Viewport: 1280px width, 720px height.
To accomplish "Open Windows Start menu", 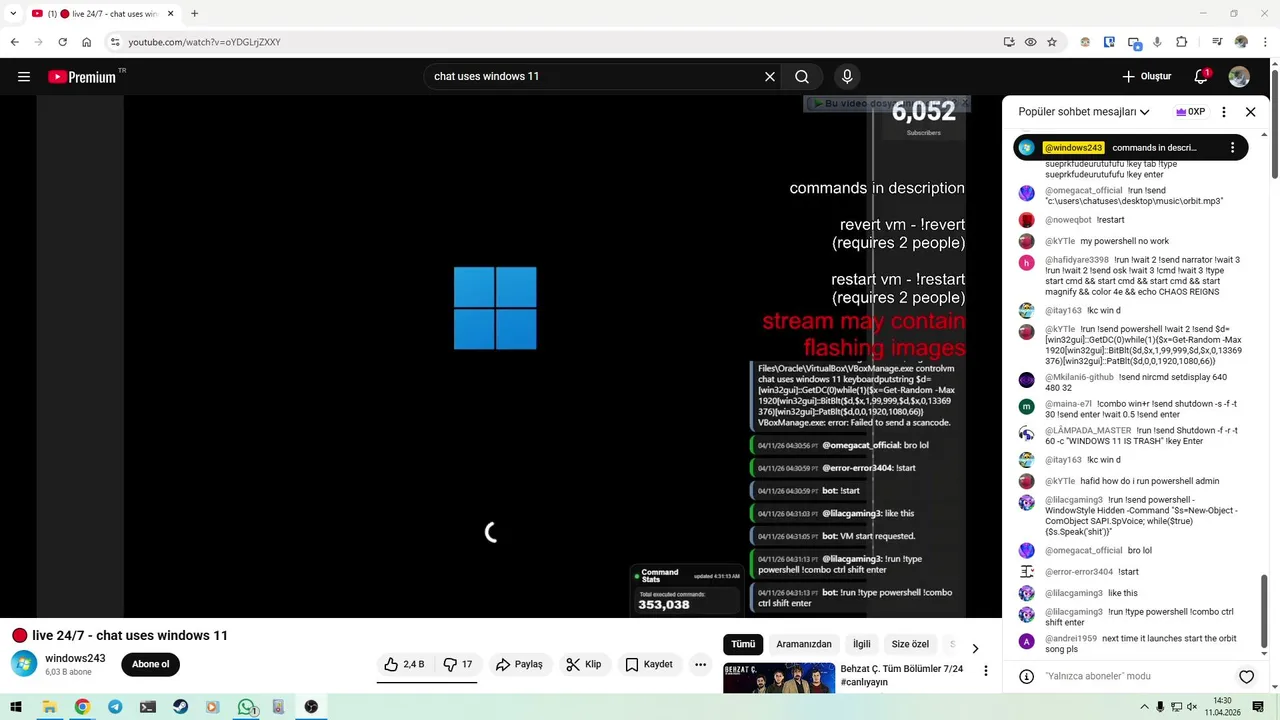I will [16, 707].
